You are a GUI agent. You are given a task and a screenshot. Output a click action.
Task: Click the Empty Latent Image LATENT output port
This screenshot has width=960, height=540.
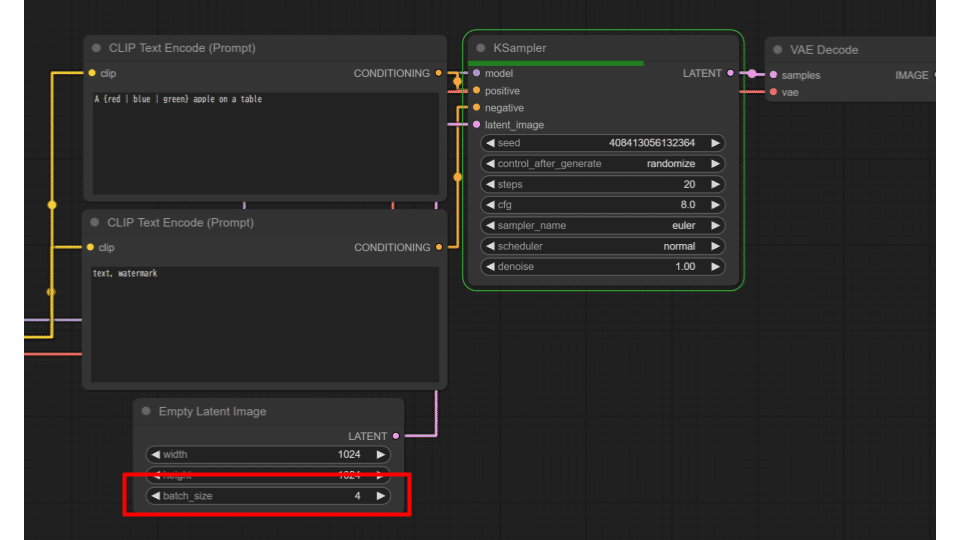pyautogui.click(x=396, y=436)
